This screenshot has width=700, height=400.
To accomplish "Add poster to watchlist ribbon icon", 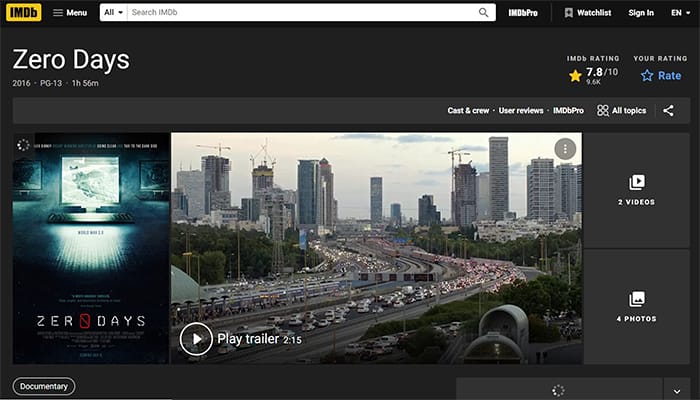I will [23, 144].
